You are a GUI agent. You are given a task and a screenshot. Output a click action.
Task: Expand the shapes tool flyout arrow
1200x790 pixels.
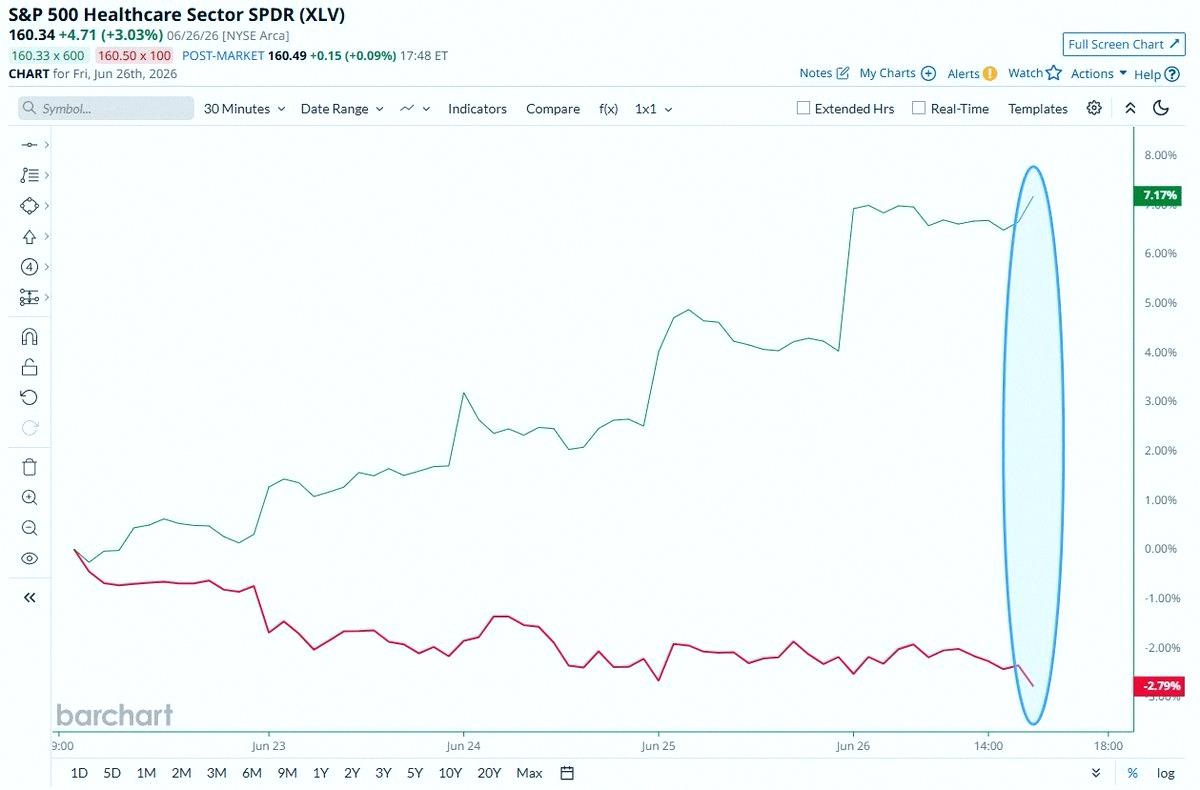point(47,206)
